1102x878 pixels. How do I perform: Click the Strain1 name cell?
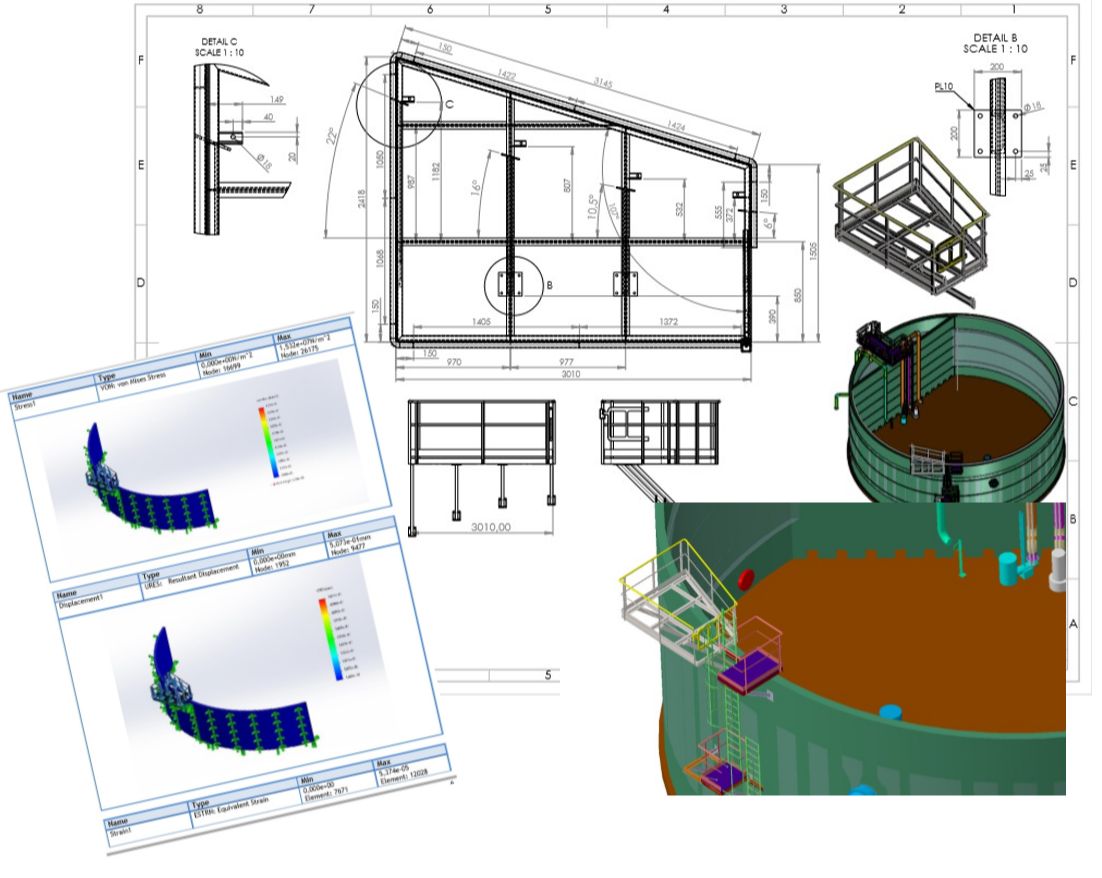128,830
